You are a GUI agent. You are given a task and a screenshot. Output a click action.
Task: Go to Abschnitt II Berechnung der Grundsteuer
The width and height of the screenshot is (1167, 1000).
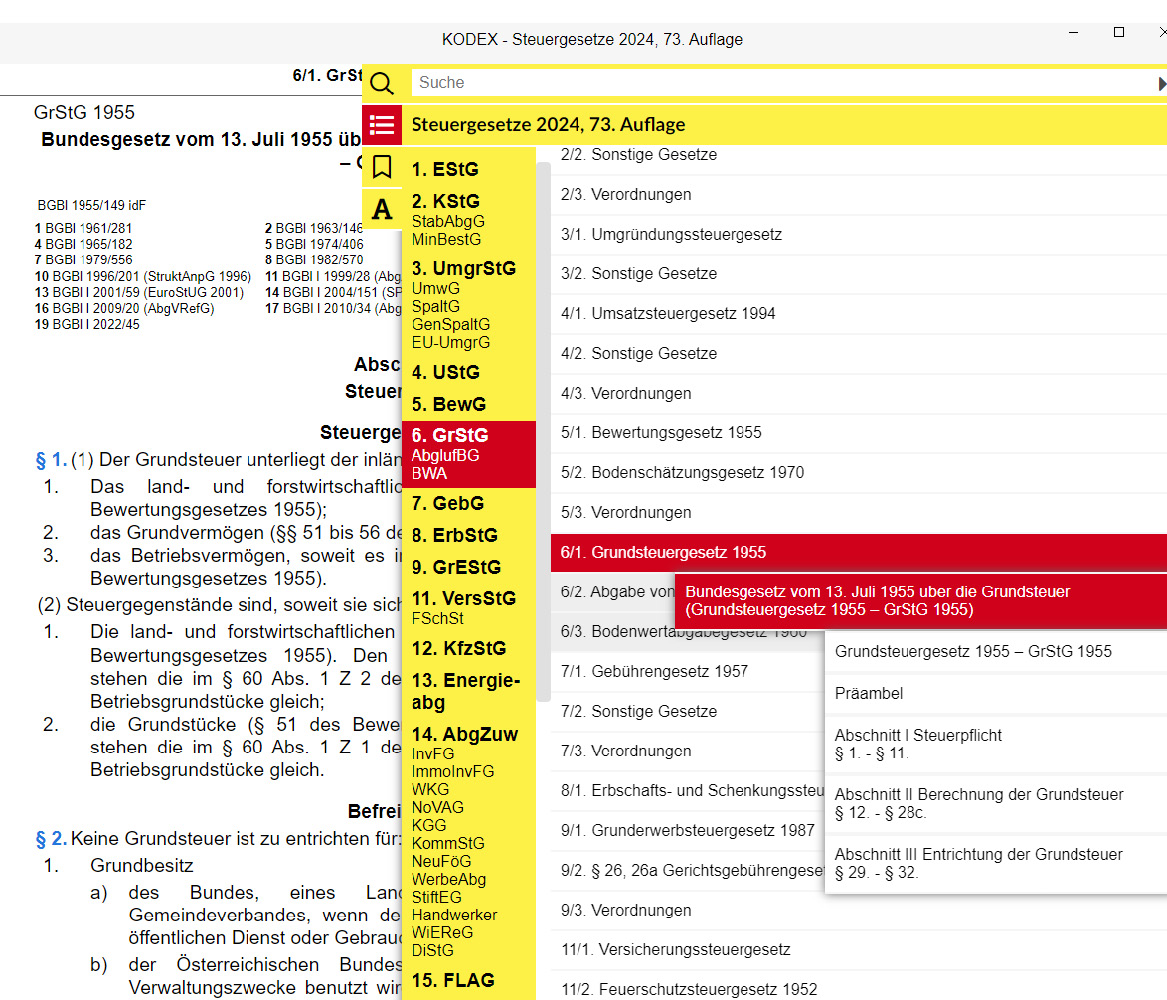coord(996,804)
